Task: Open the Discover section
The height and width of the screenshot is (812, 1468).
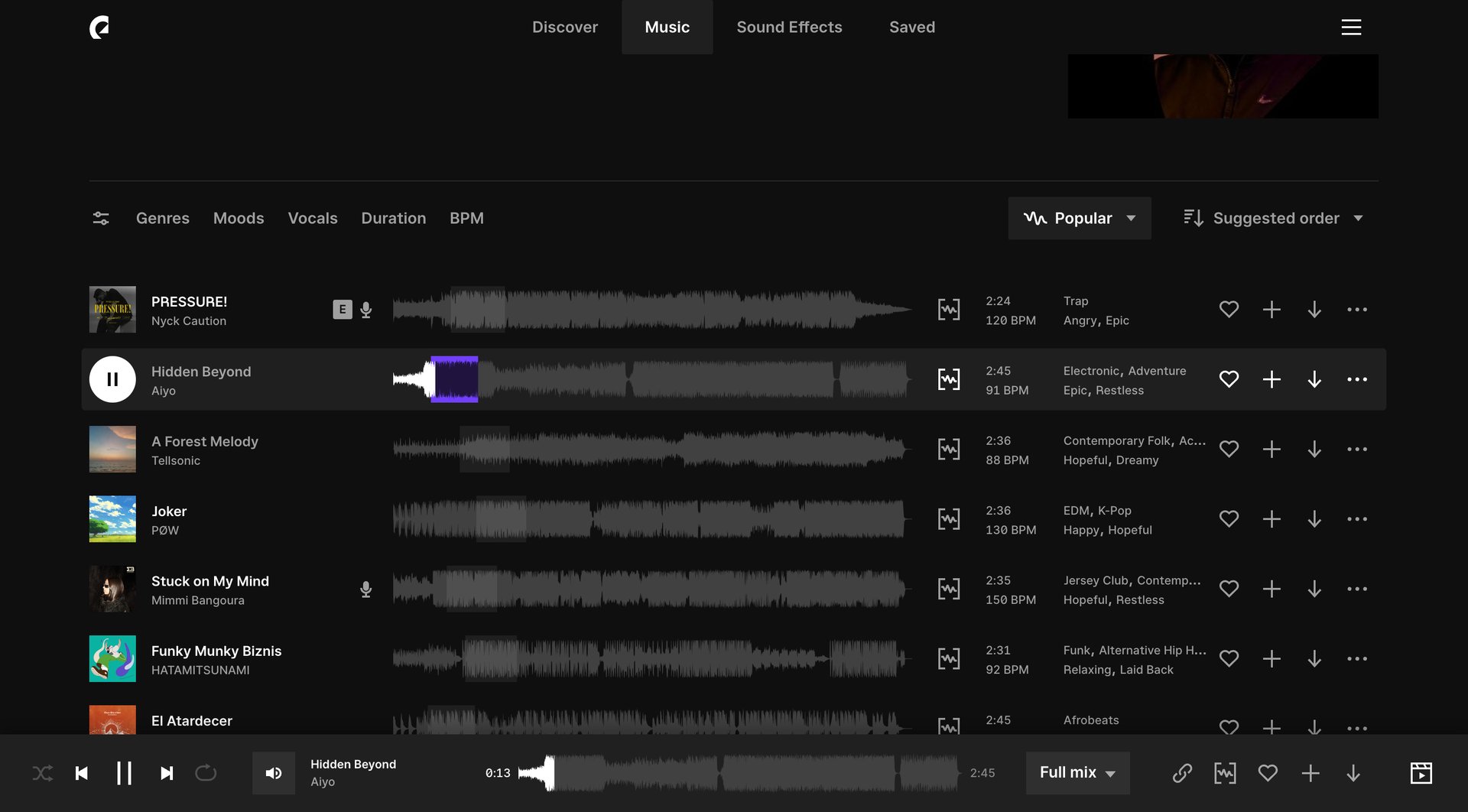Action: [x=565, y=27]
